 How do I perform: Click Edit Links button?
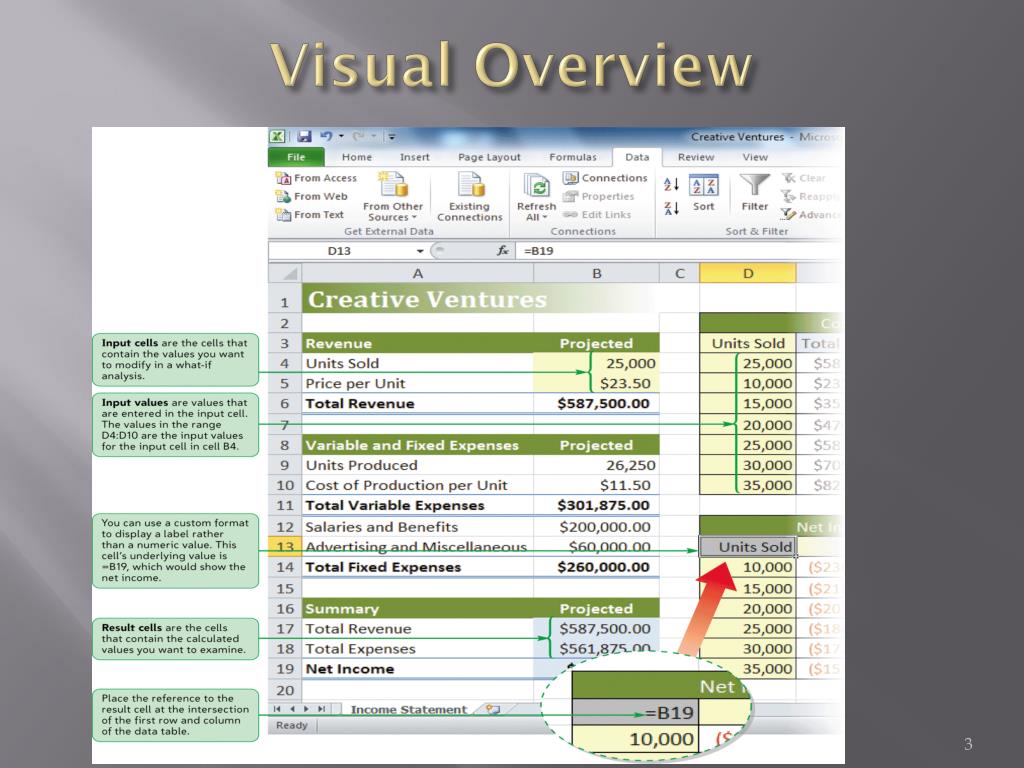[597, 214]
